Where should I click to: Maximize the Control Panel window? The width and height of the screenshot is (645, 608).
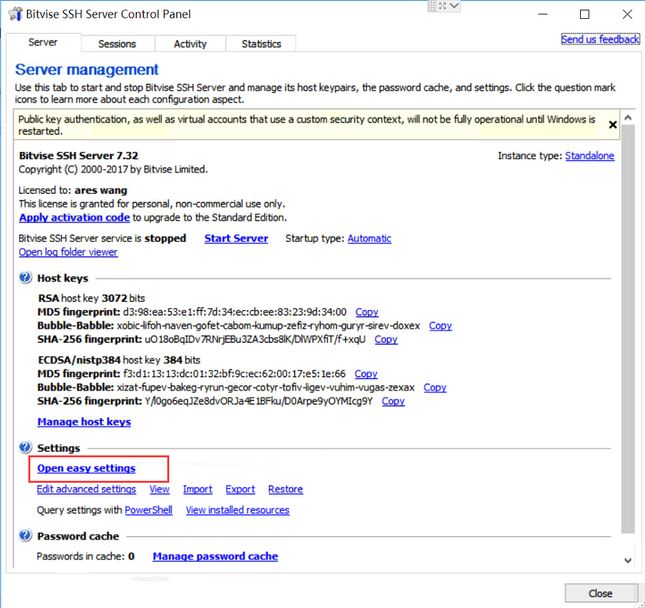pos(585,14)
